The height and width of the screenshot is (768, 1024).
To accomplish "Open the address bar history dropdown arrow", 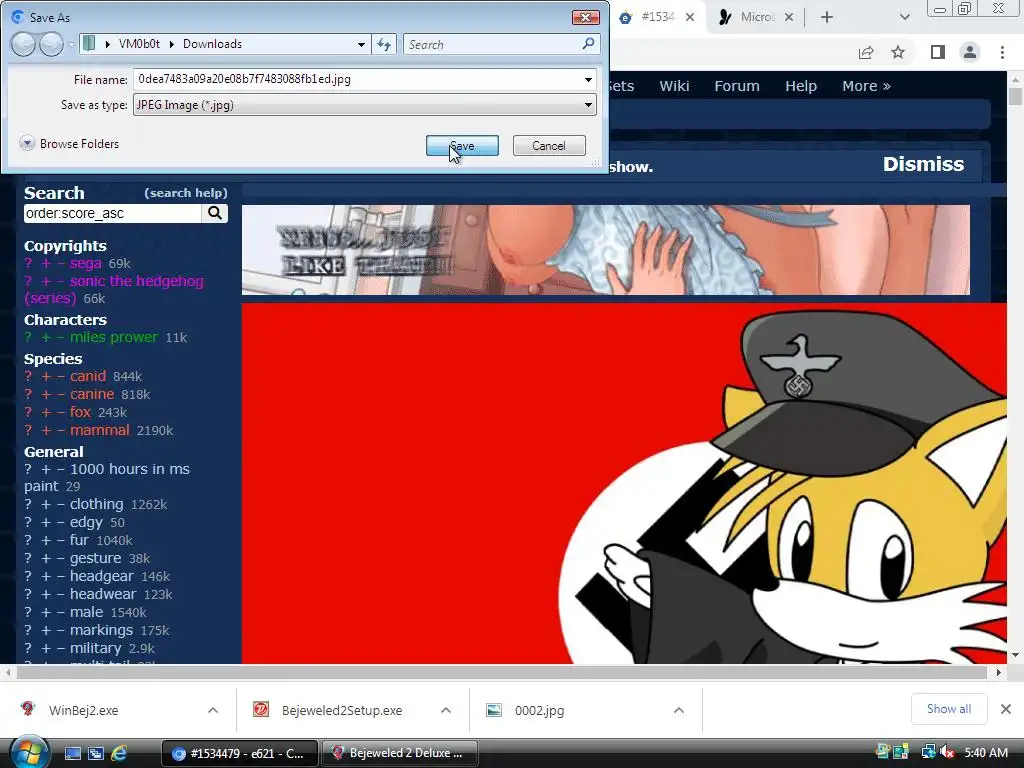I will coord(361,44).
